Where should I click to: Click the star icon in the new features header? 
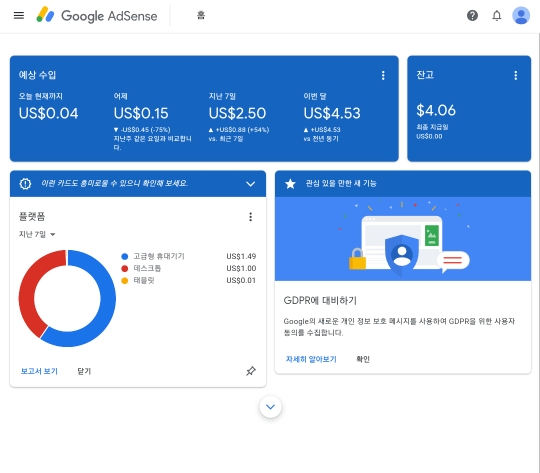click(290, 184)
